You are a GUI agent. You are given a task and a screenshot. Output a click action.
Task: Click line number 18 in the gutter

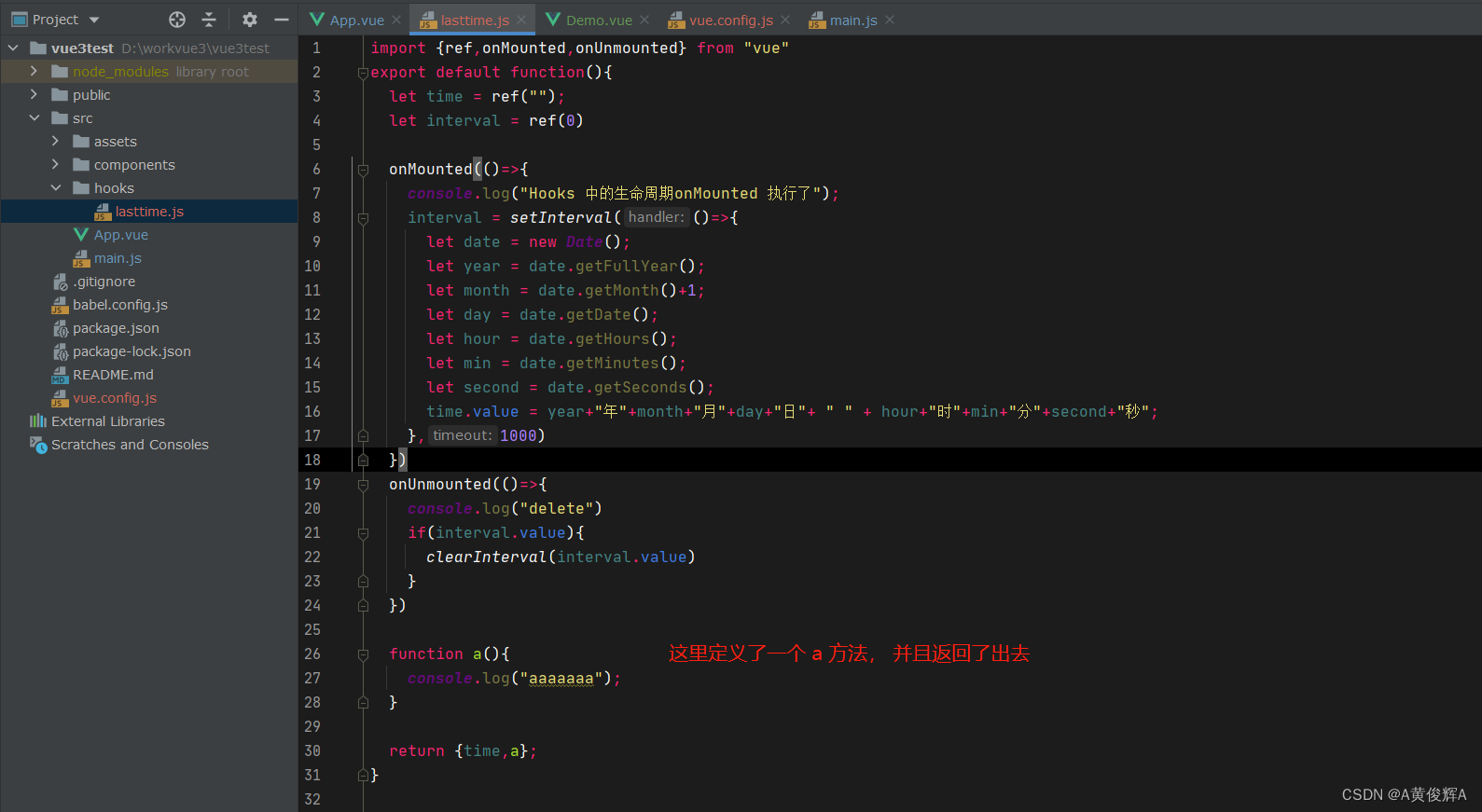[312, 460]
